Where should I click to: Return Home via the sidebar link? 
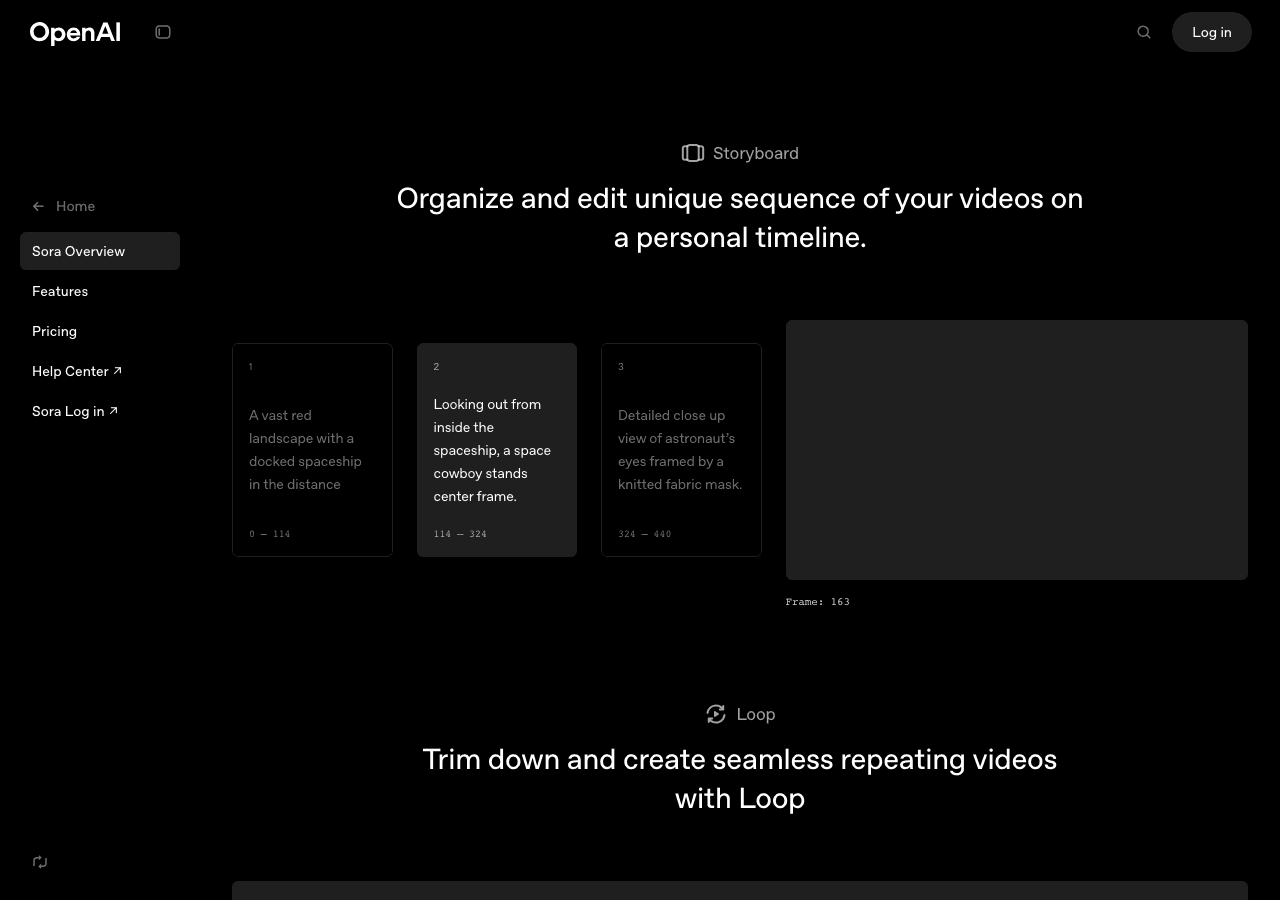click(75, 206)
